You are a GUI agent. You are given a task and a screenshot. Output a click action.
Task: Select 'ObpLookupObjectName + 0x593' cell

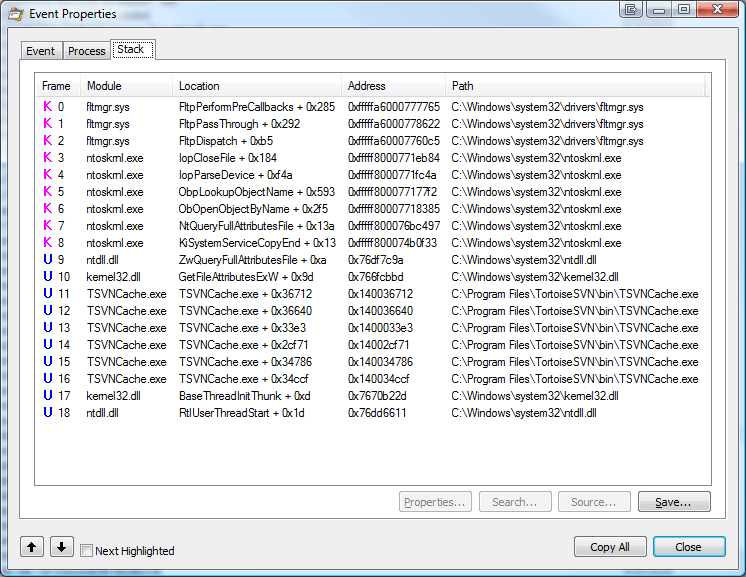[x=257, y=192]
